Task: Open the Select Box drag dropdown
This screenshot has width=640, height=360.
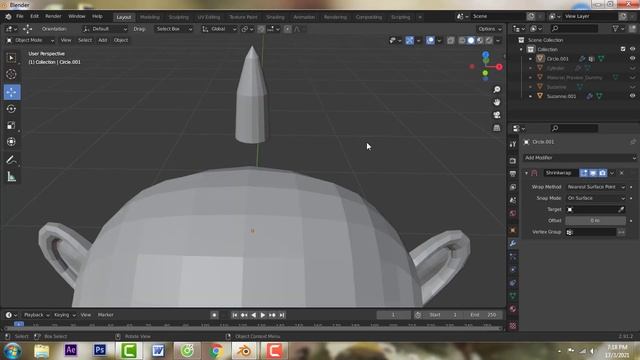Action: [x=174, y=29]
